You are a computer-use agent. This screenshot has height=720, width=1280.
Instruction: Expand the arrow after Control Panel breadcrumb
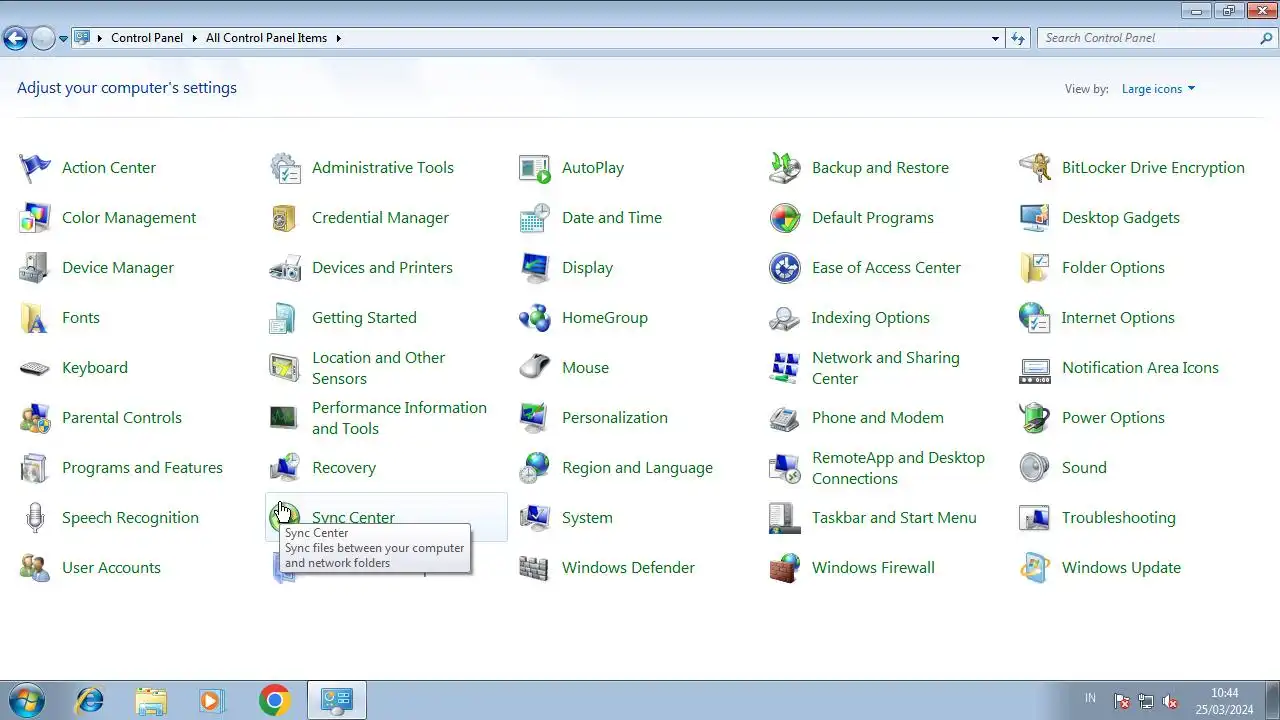[194, 38]
